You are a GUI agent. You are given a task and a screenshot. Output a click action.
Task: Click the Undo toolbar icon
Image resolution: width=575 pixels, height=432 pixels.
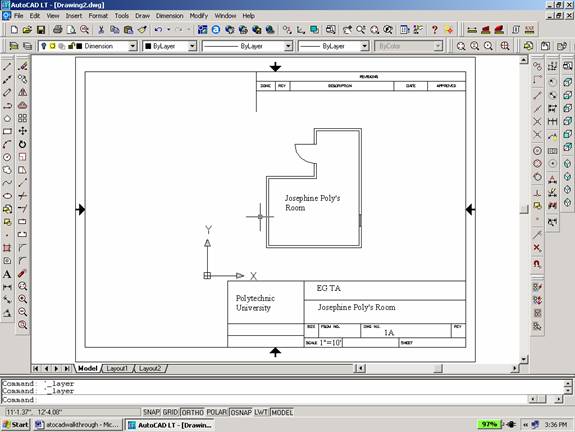click(158, 30)
